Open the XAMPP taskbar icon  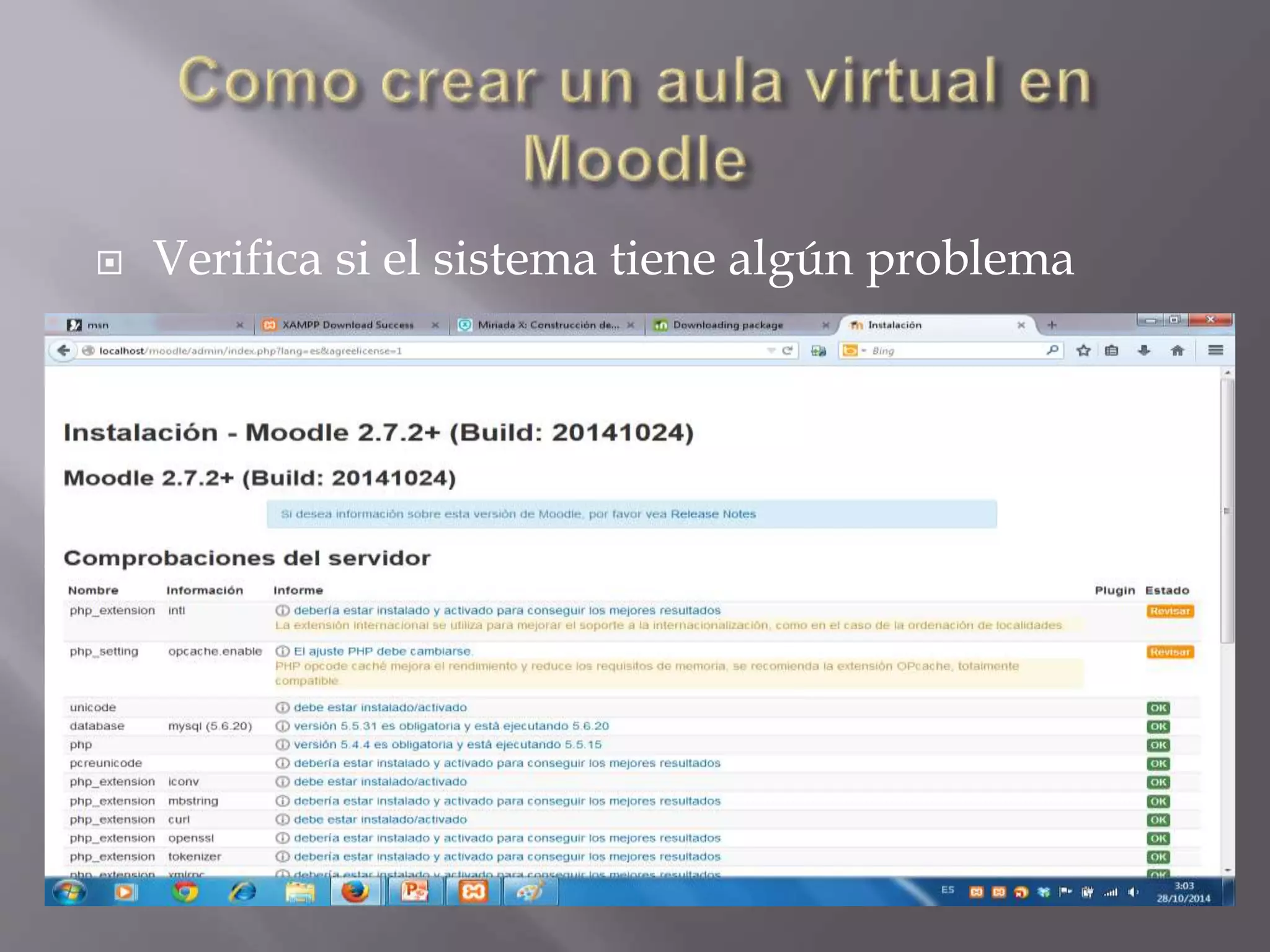(x=473, y=892)
